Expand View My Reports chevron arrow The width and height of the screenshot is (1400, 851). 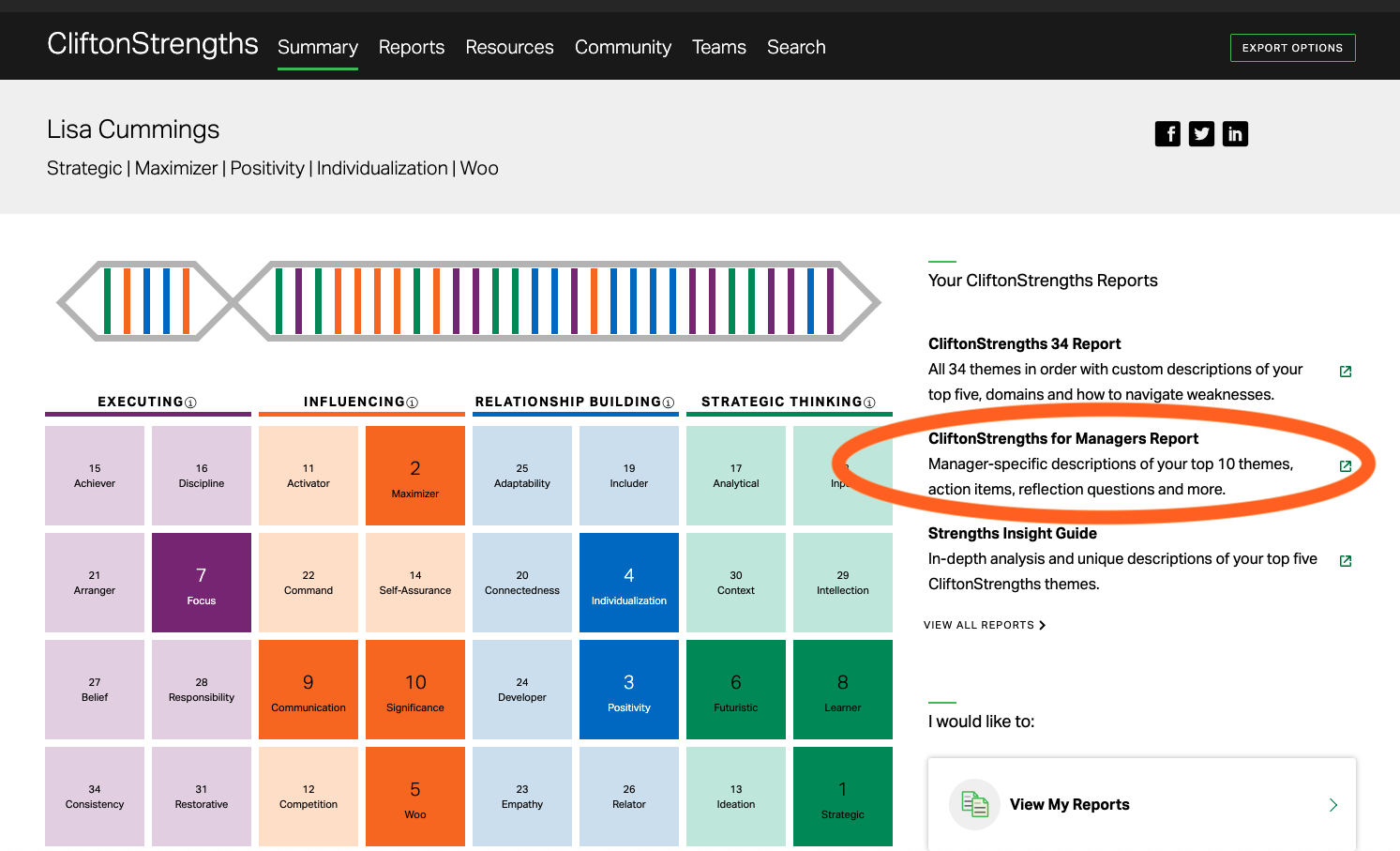coord(1332,805)
